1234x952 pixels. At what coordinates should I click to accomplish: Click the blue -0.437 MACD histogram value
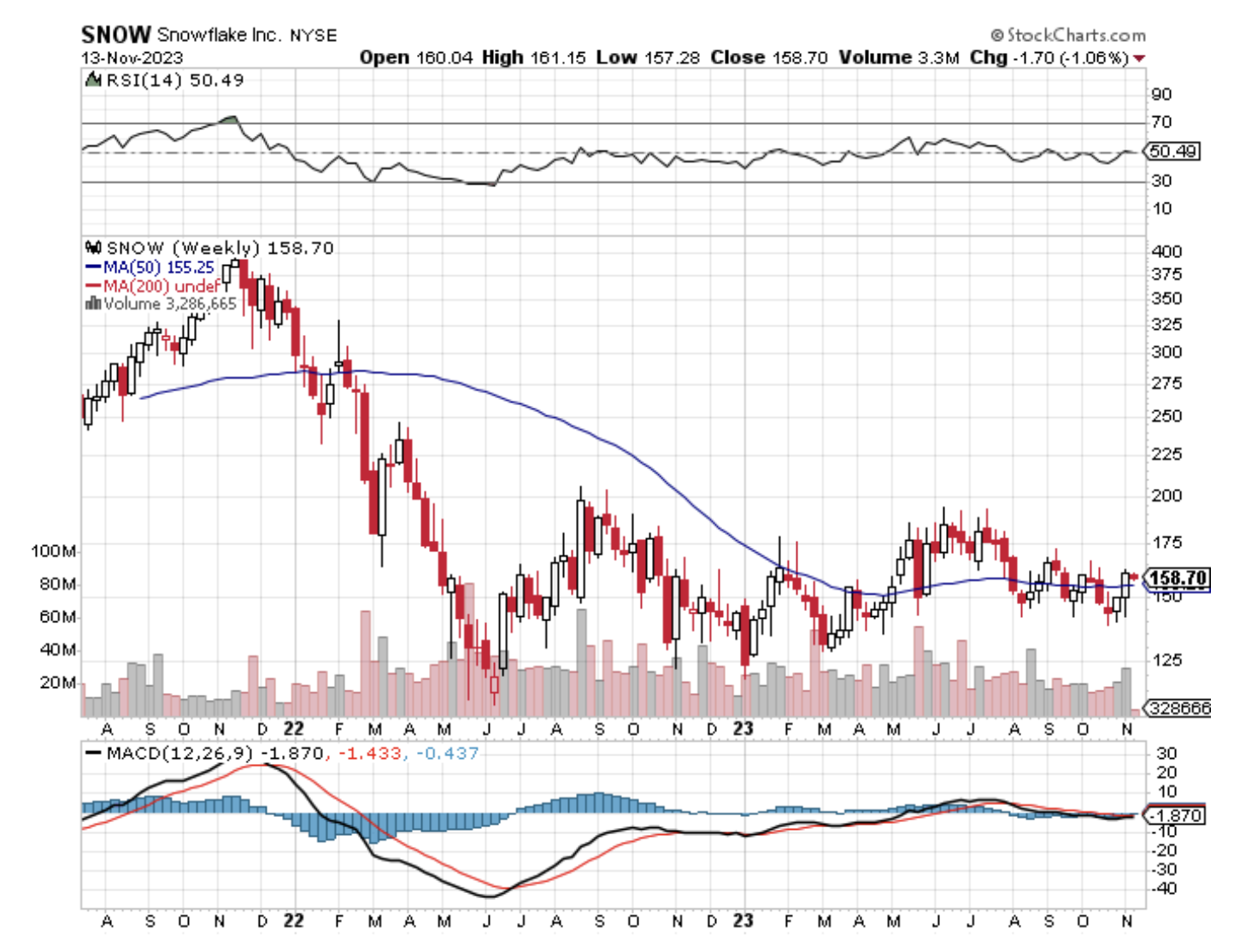click(x=447, y=753)
